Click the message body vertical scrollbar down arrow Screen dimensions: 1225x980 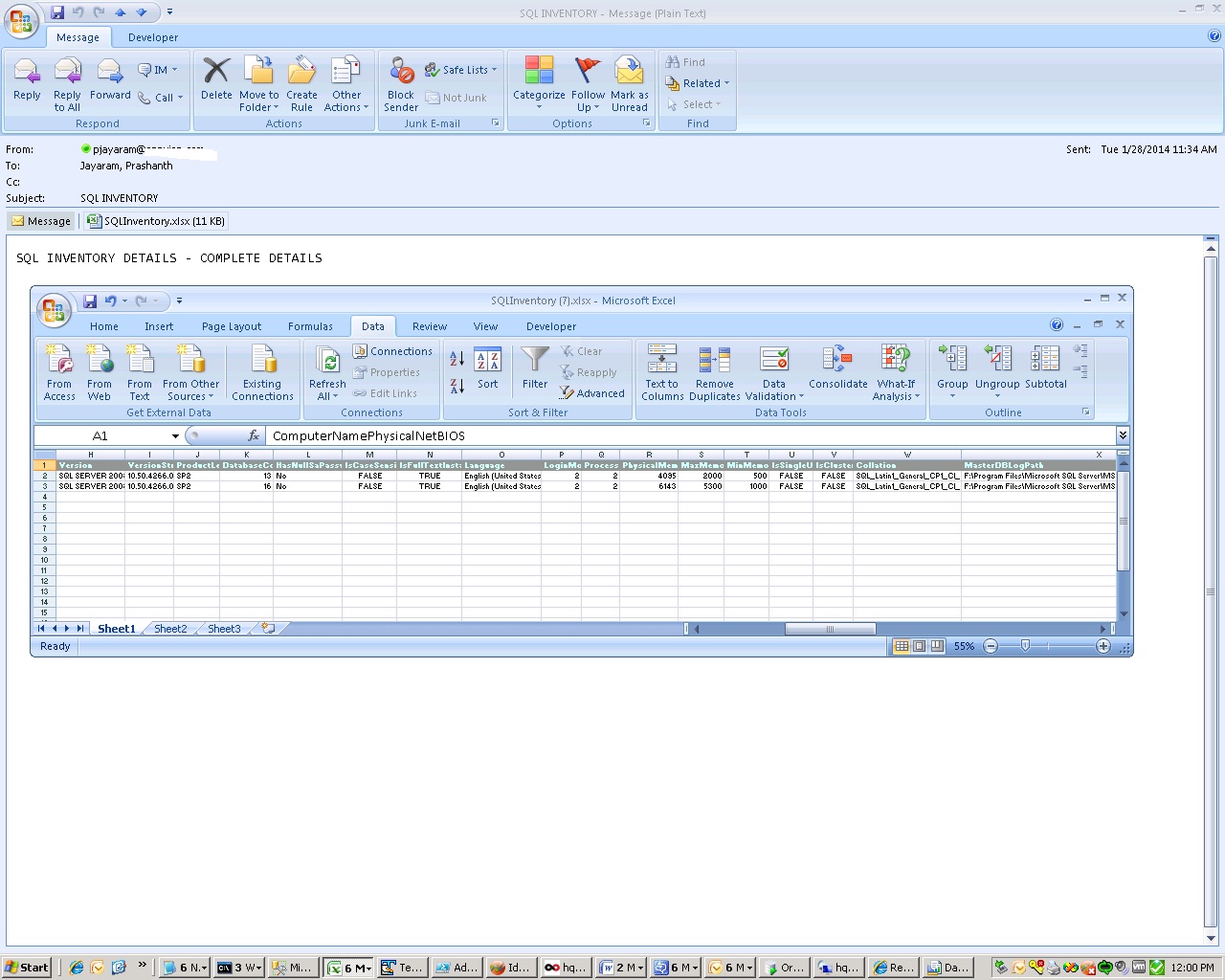[x=1210, y=938]
